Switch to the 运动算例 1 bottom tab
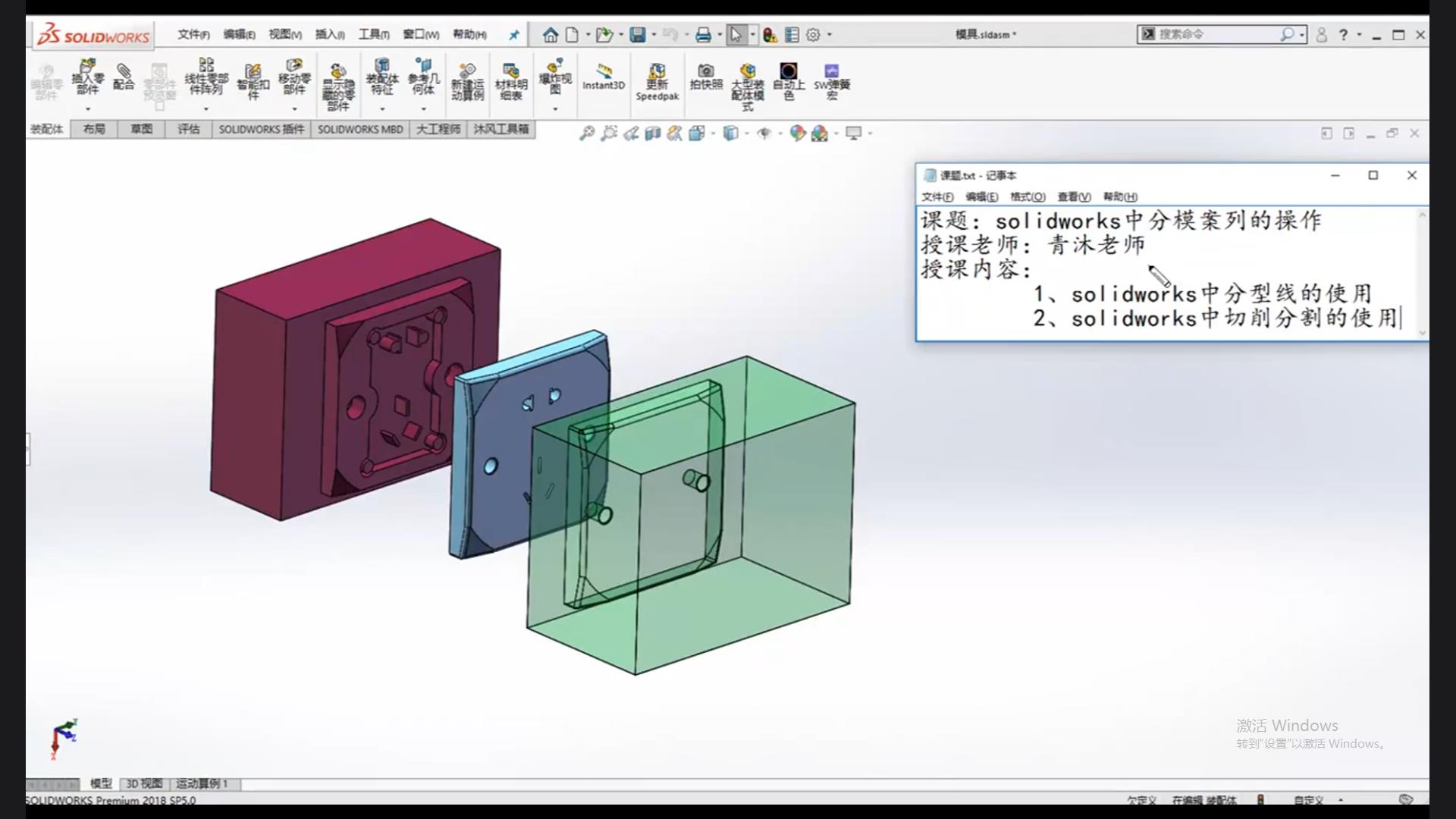 pos(202,783)
